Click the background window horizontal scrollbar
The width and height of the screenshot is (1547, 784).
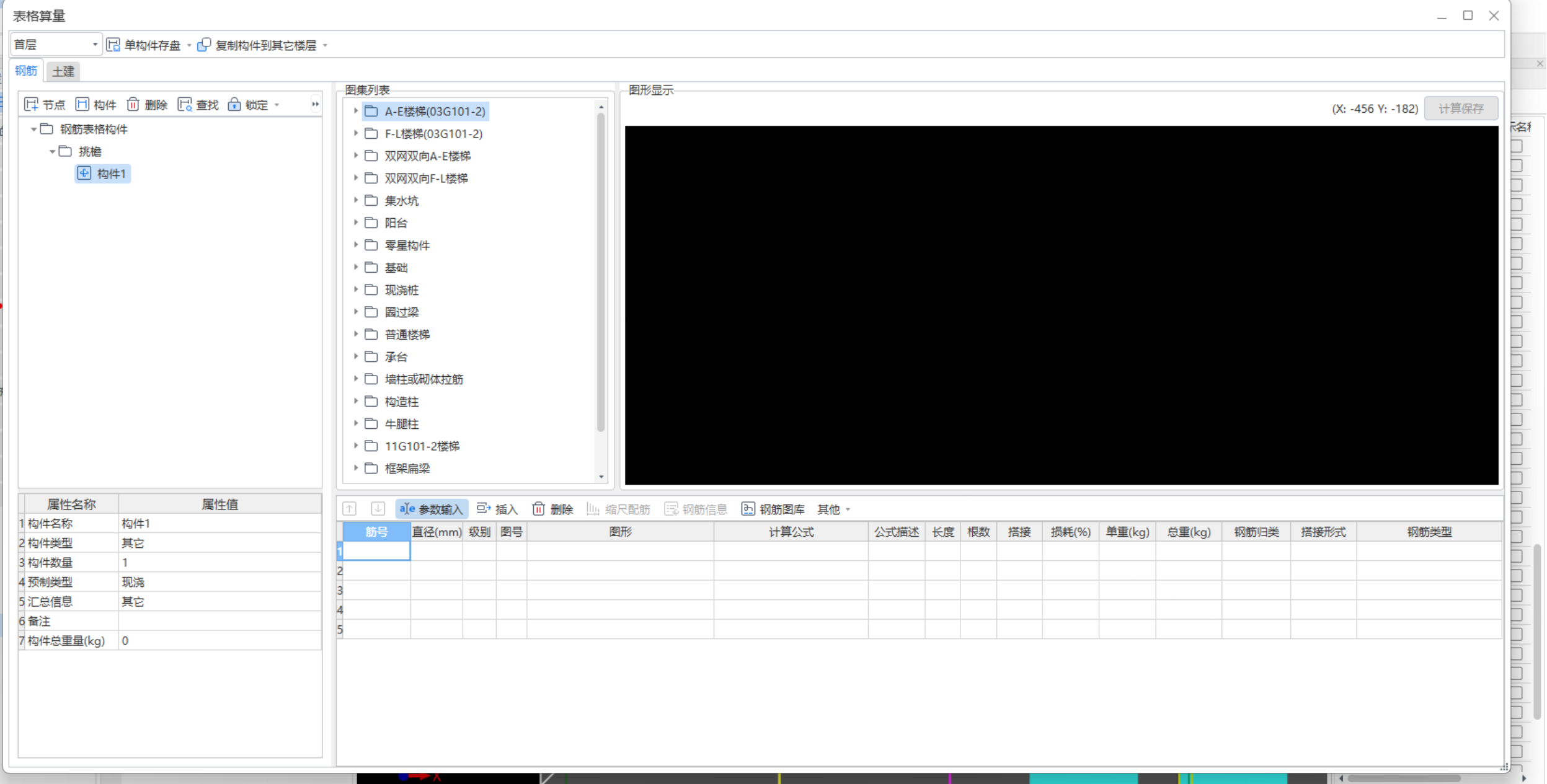tap(1404, 778)
